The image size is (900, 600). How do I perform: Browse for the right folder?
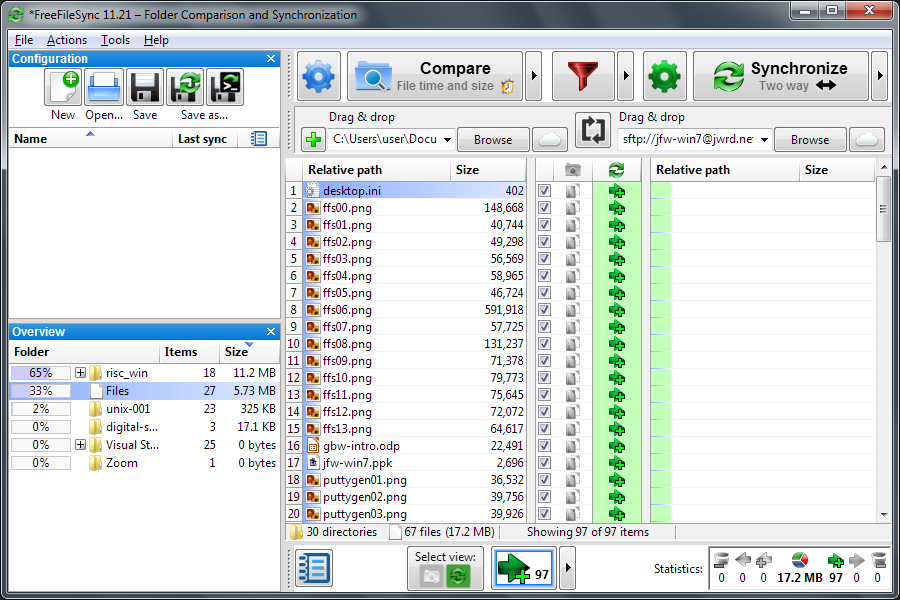810,140
